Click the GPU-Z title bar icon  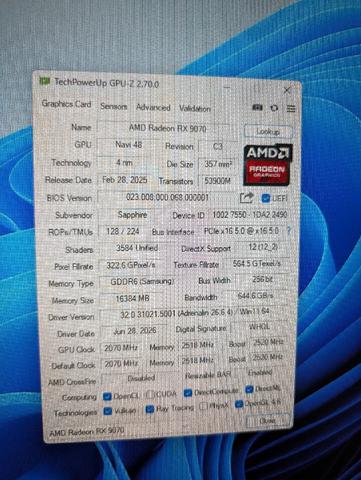point(45,81)
